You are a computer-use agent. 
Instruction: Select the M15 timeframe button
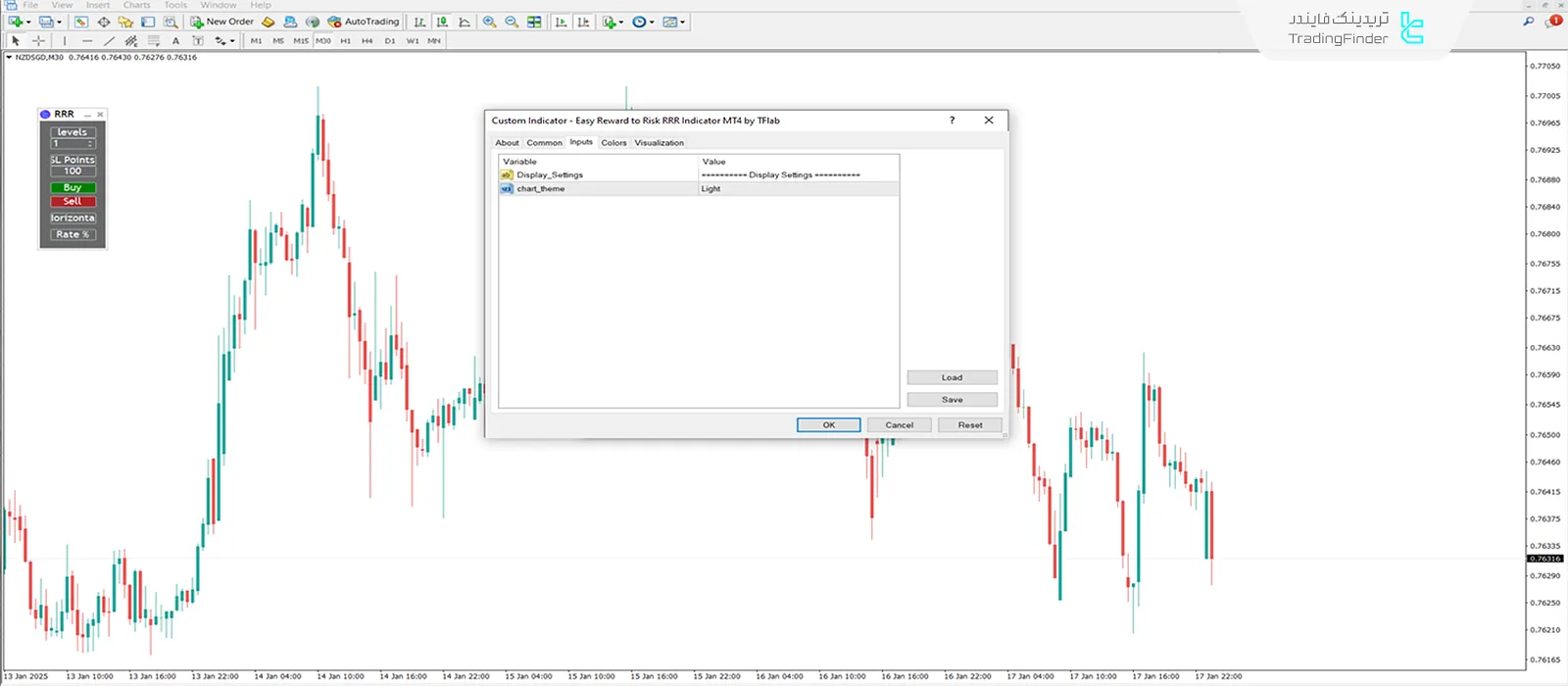tap(300, 41)
